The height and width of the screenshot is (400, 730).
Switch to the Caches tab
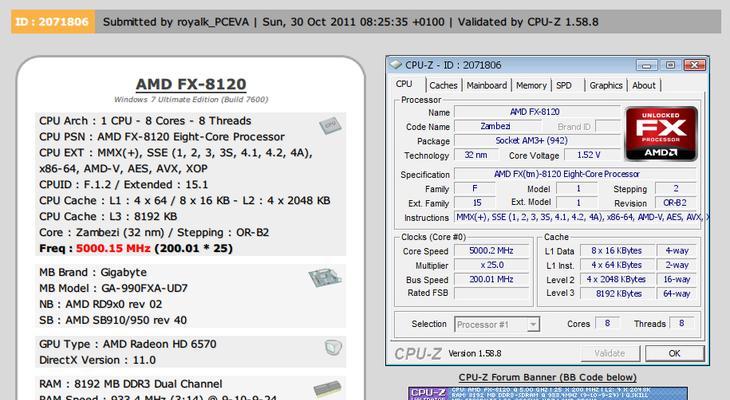pyautogui.click(x=443, y=85)
